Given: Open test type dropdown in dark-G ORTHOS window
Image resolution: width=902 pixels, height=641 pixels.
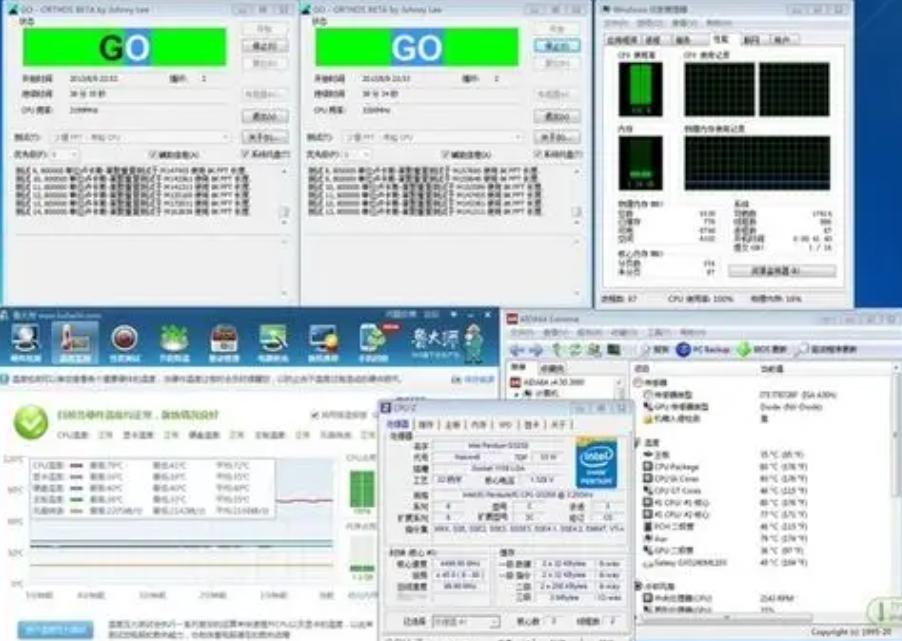Looking at the screenshot, I should (x=140, y=137).
